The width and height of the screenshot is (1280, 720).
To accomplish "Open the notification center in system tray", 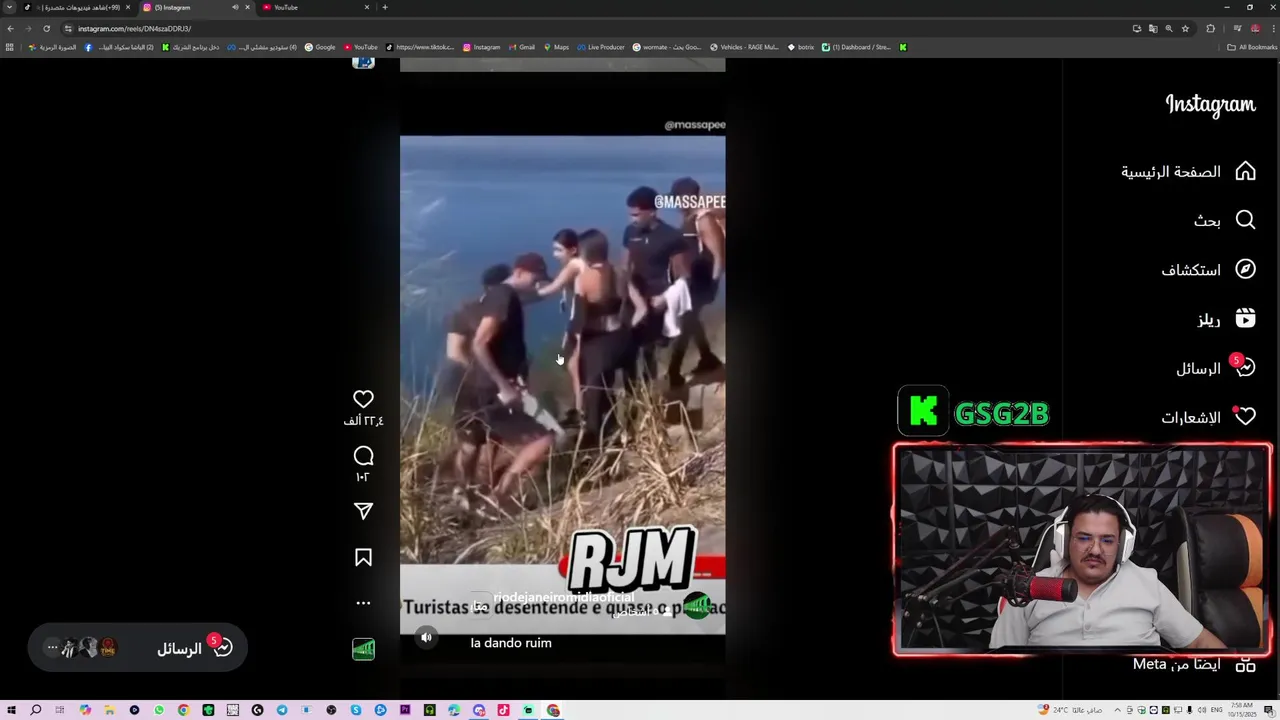I will (1268, 710).
